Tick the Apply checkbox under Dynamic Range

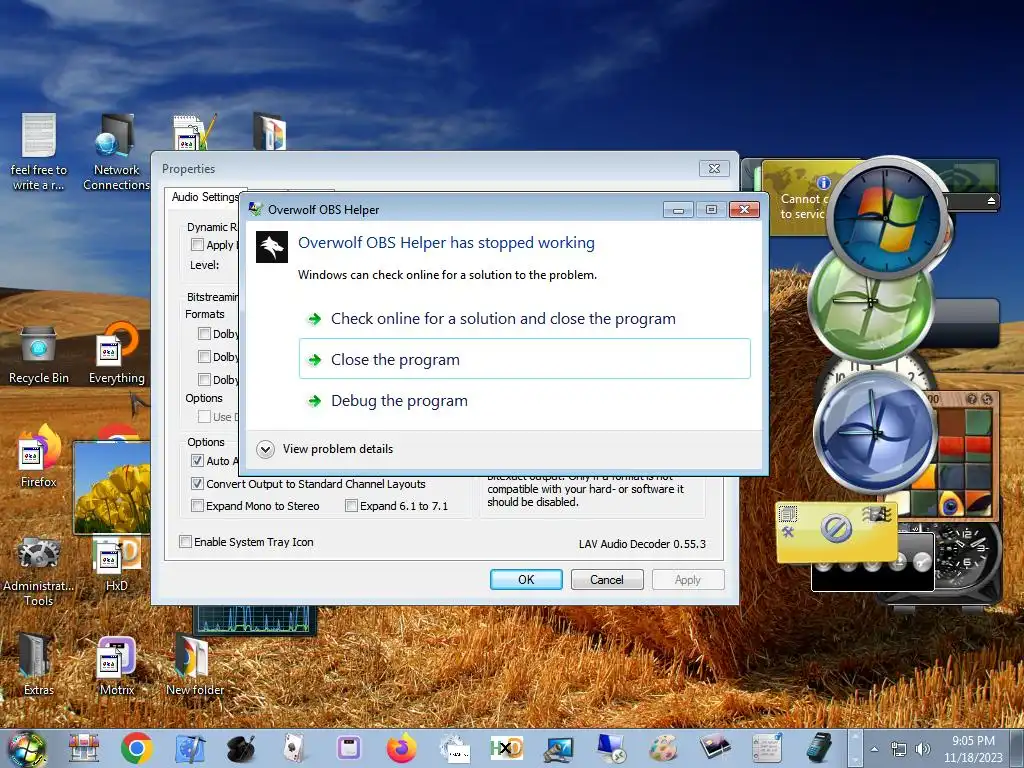pos(197,244)
